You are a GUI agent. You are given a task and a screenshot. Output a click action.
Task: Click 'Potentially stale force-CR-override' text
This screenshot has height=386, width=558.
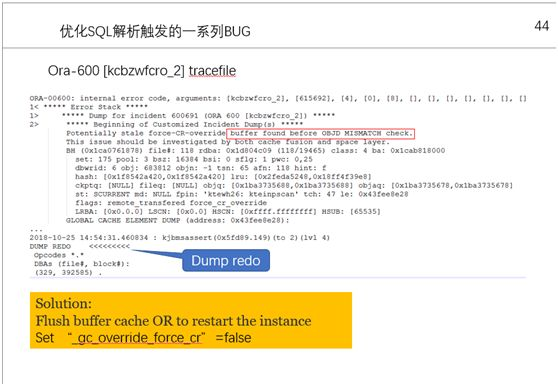[x=146, y=133]
